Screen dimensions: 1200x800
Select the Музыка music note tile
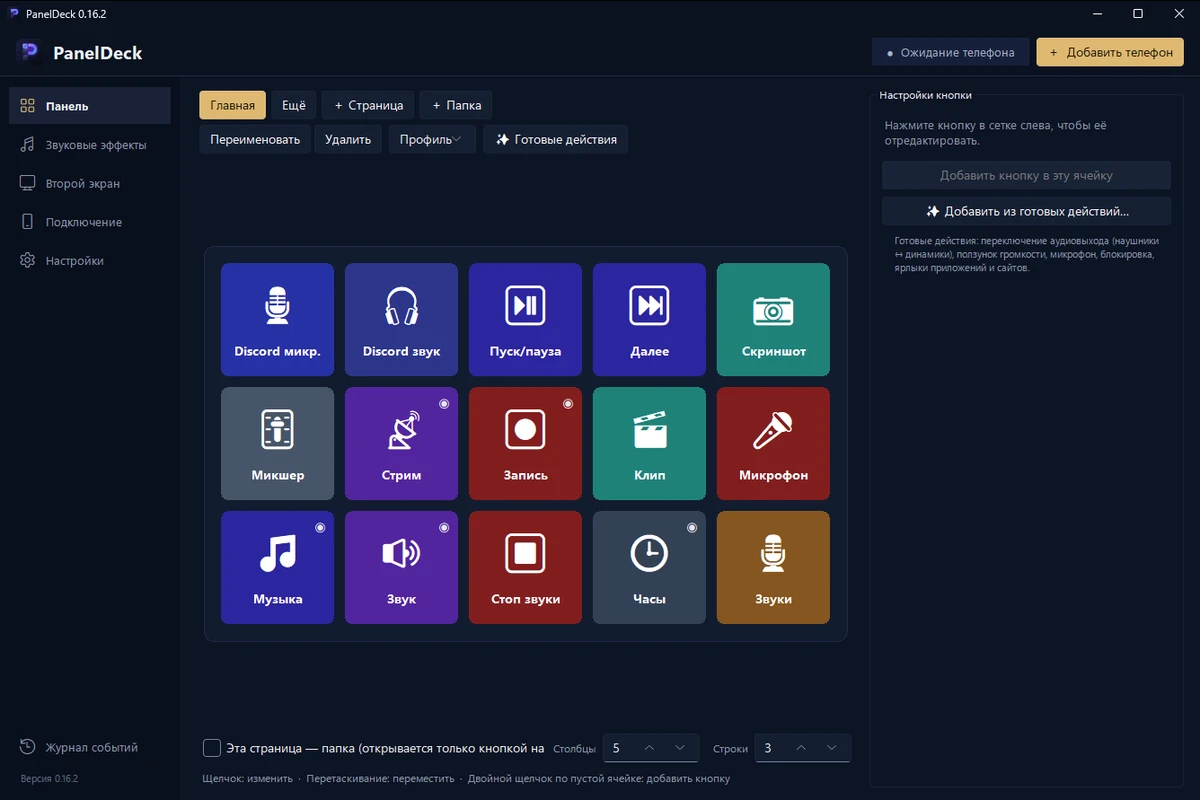click(x=277, y=567)
